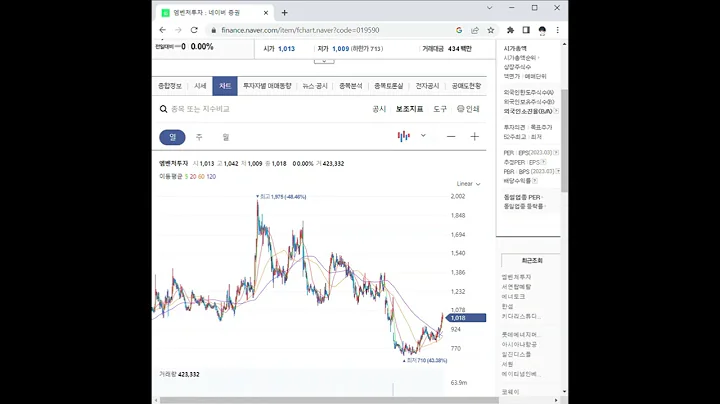Open 한섬 in recent list
720x404 pixels.
[507, 306]
